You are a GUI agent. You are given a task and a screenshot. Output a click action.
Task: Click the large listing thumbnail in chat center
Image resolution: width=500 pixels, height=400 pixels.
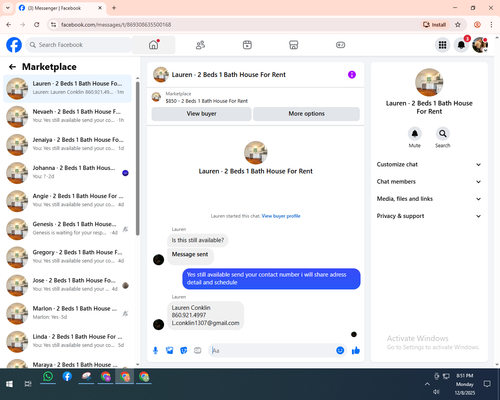pyautogui.click(x=256, y=152)
